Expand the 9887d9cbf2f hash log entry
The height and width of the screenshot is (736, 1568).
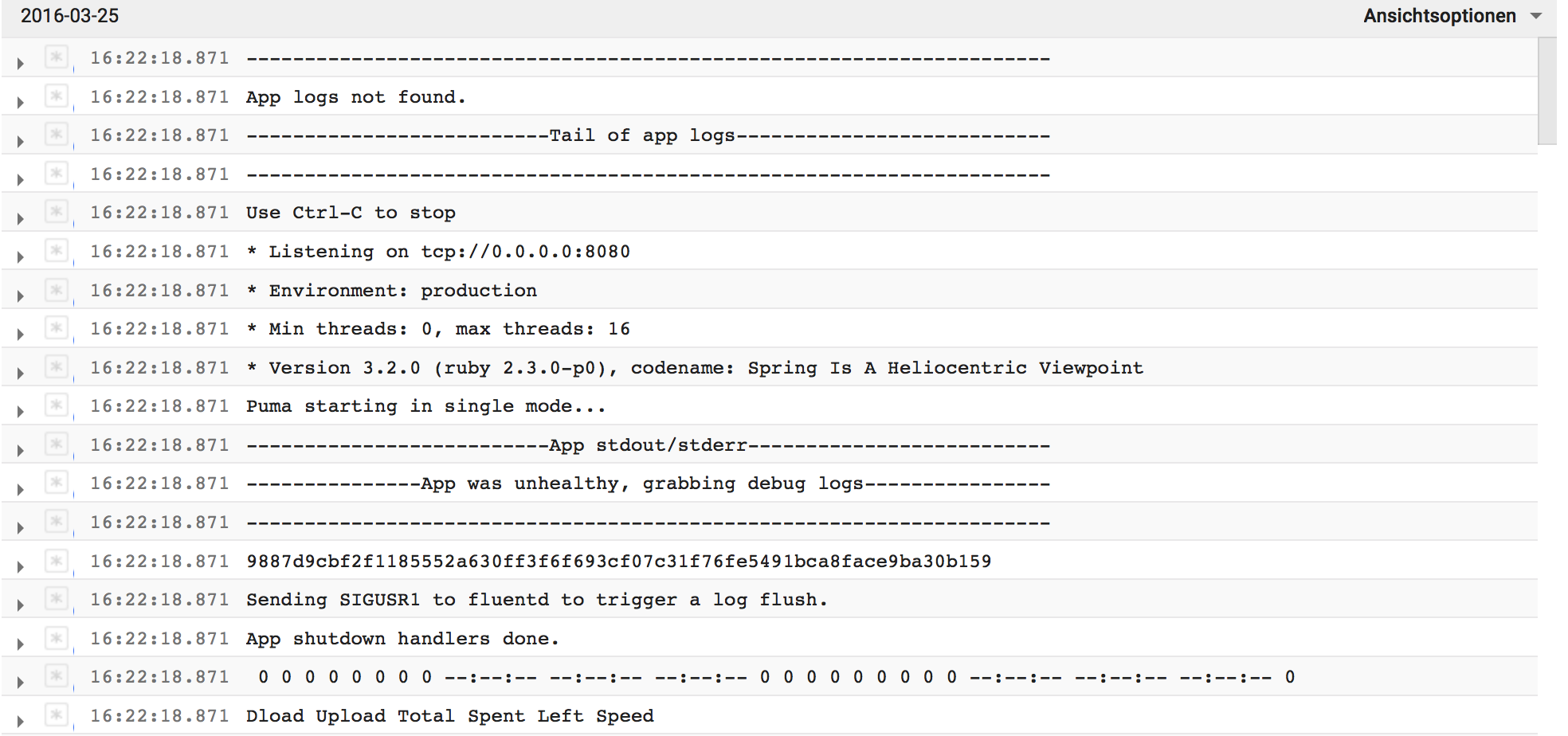pos(21,566)
